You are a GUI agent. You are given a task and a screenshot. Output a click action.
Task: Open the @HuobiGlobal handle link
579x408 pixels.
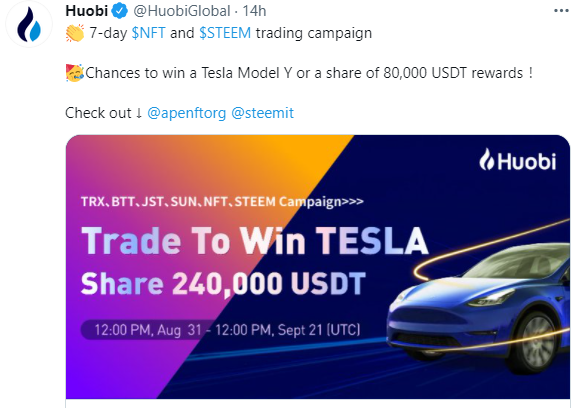pyautogui.click(x=181, y=11)
